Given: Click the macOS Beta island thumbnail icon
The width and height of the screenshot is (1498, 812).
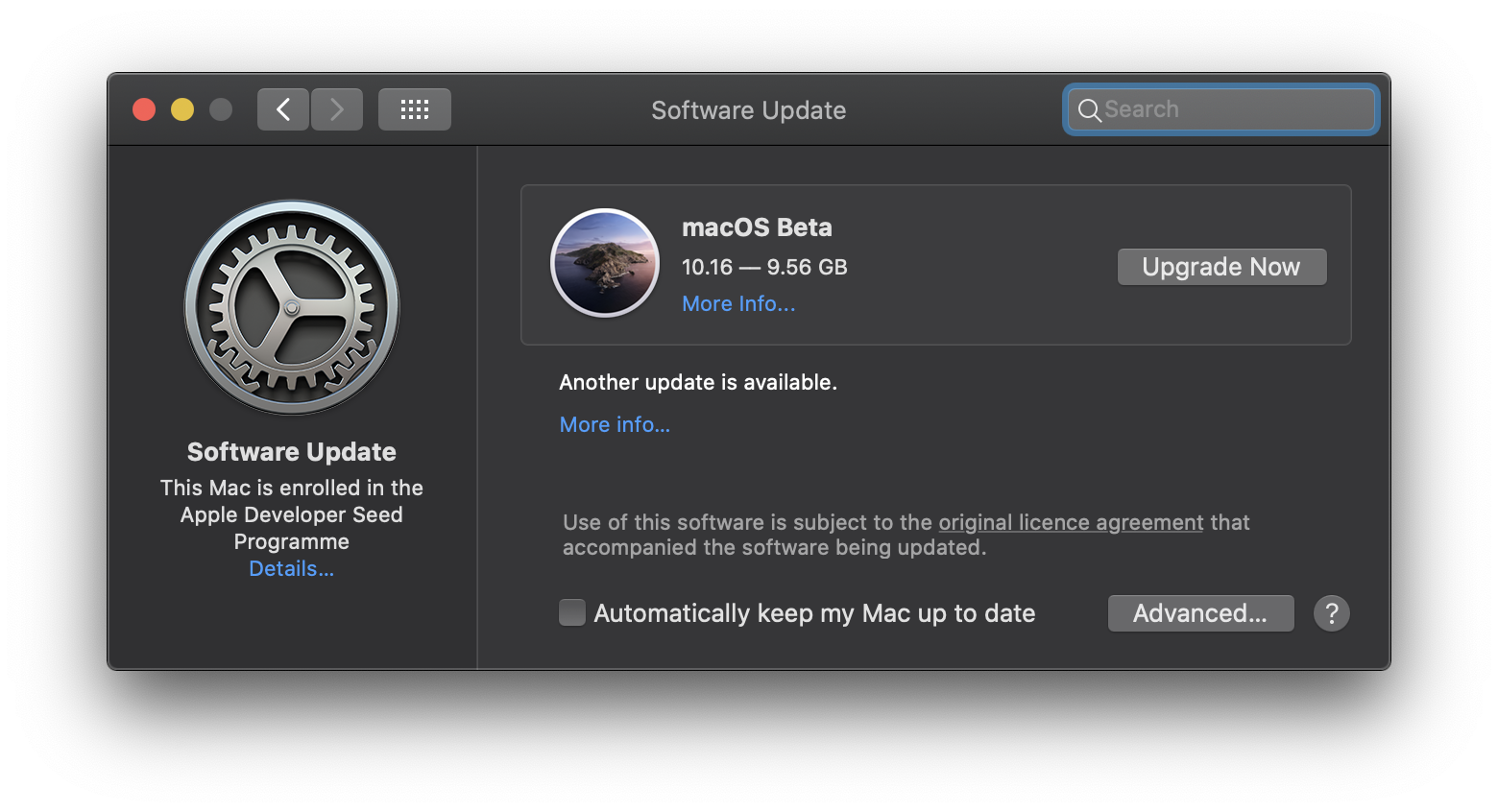Looking at the screenshot, I should click(604, 263).
